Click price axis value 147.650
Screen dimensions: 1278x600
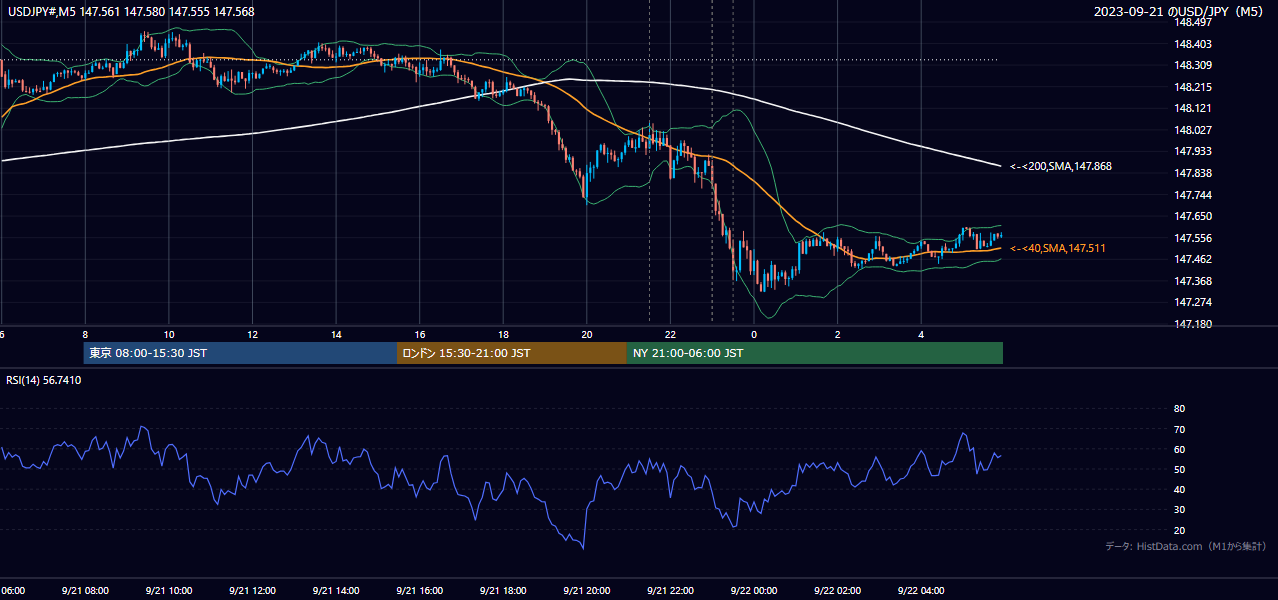(1192, 216)
